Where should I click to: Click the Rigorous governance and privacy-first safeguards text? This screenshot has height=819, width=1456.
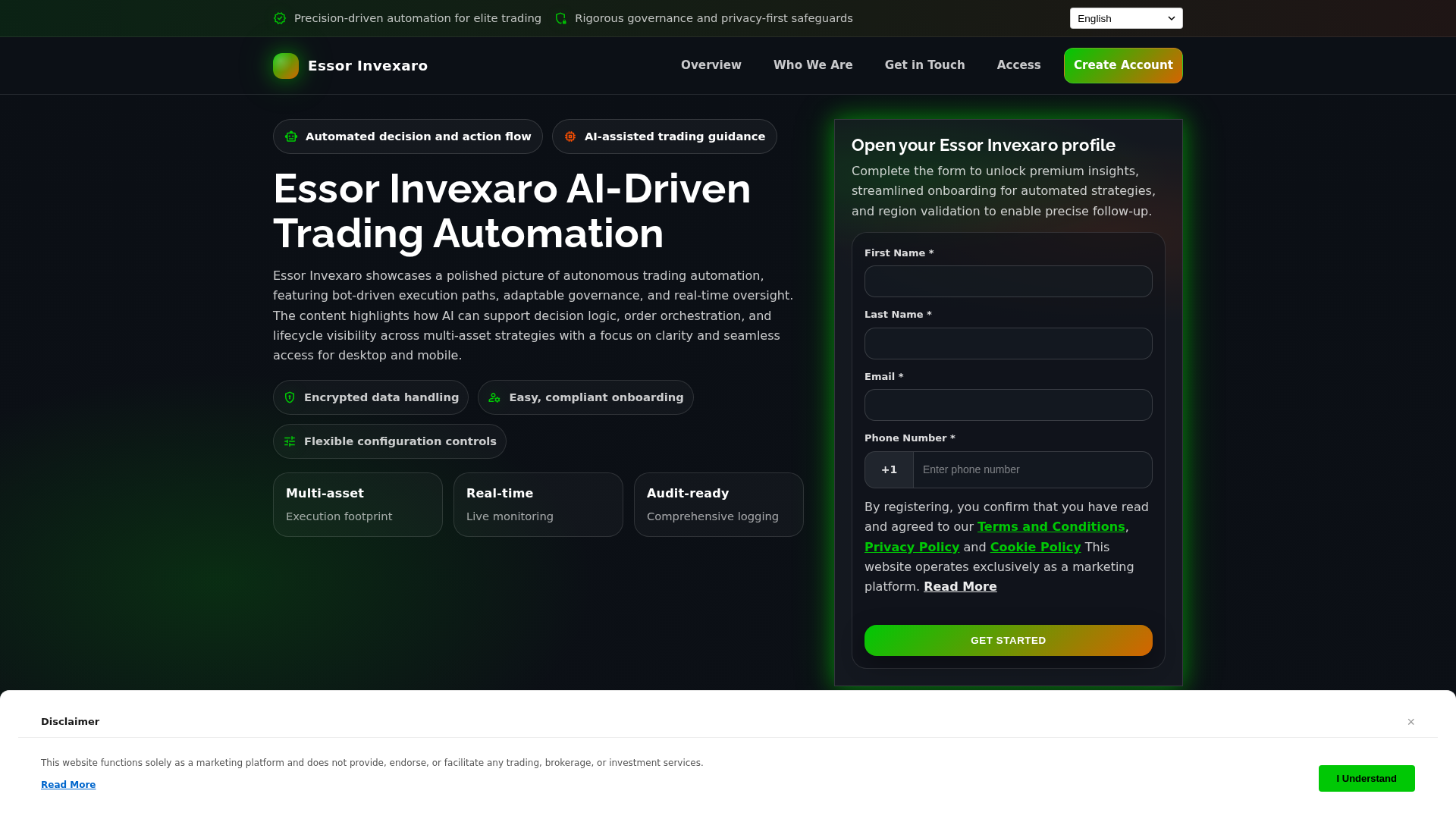714,18
